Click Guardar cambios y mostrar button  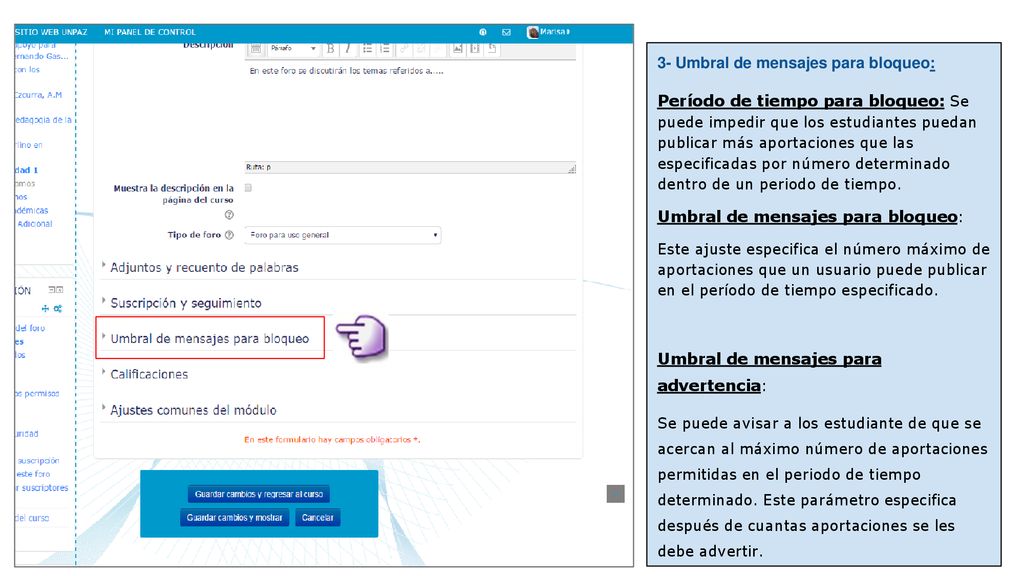[234, 518]
